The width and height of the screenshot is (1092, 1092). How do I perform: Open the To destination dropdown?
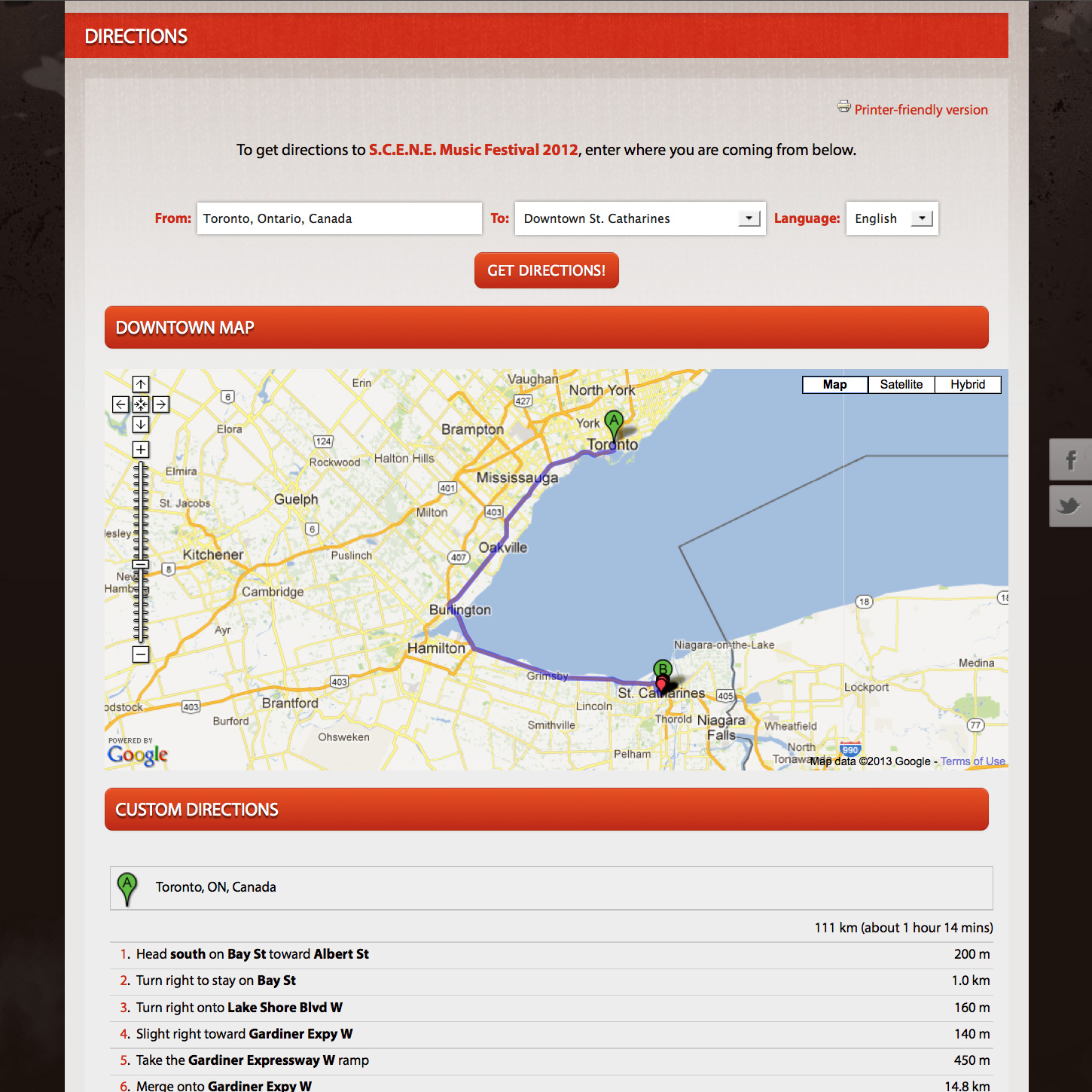tap(640, 218)
